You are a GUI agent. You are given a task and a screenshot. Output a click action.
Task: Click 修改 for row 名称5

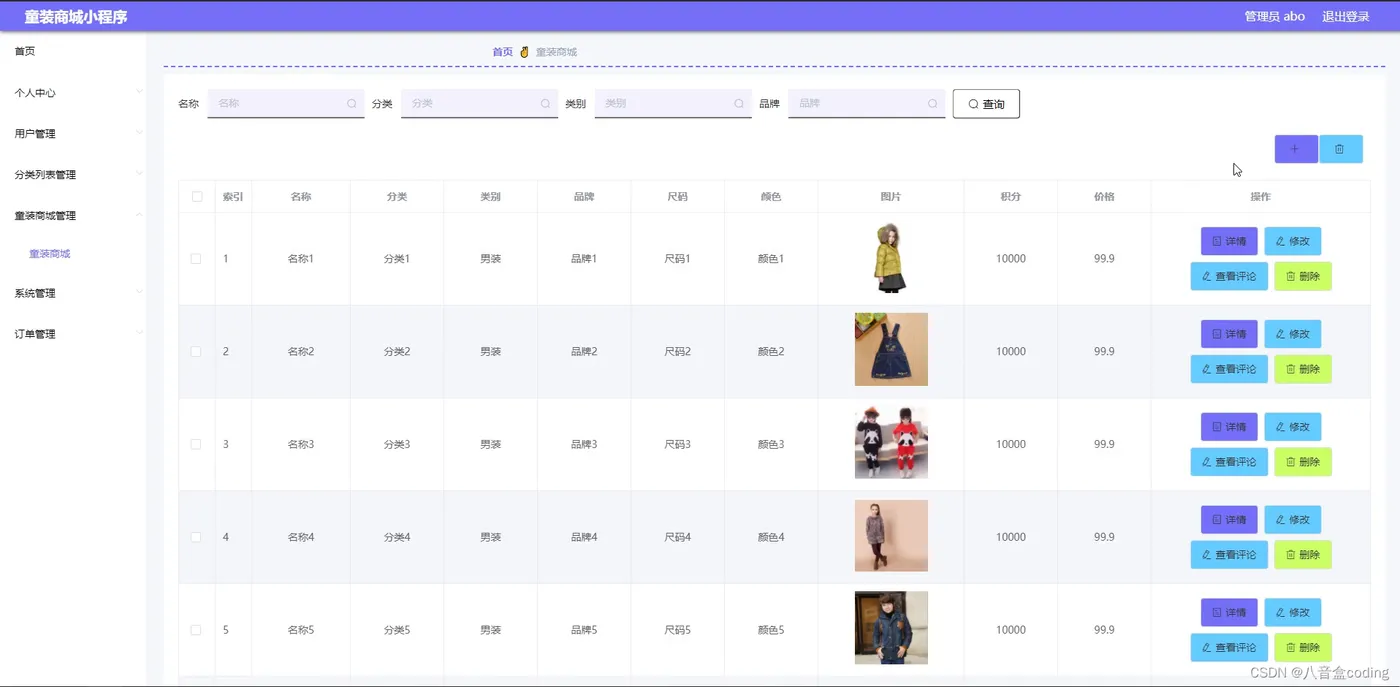tap(1293, 612)
